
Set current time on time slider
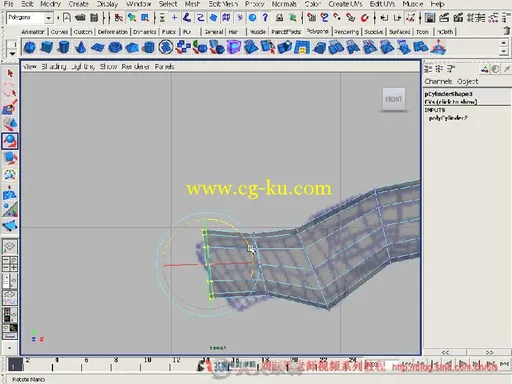[x=13, y=364]
